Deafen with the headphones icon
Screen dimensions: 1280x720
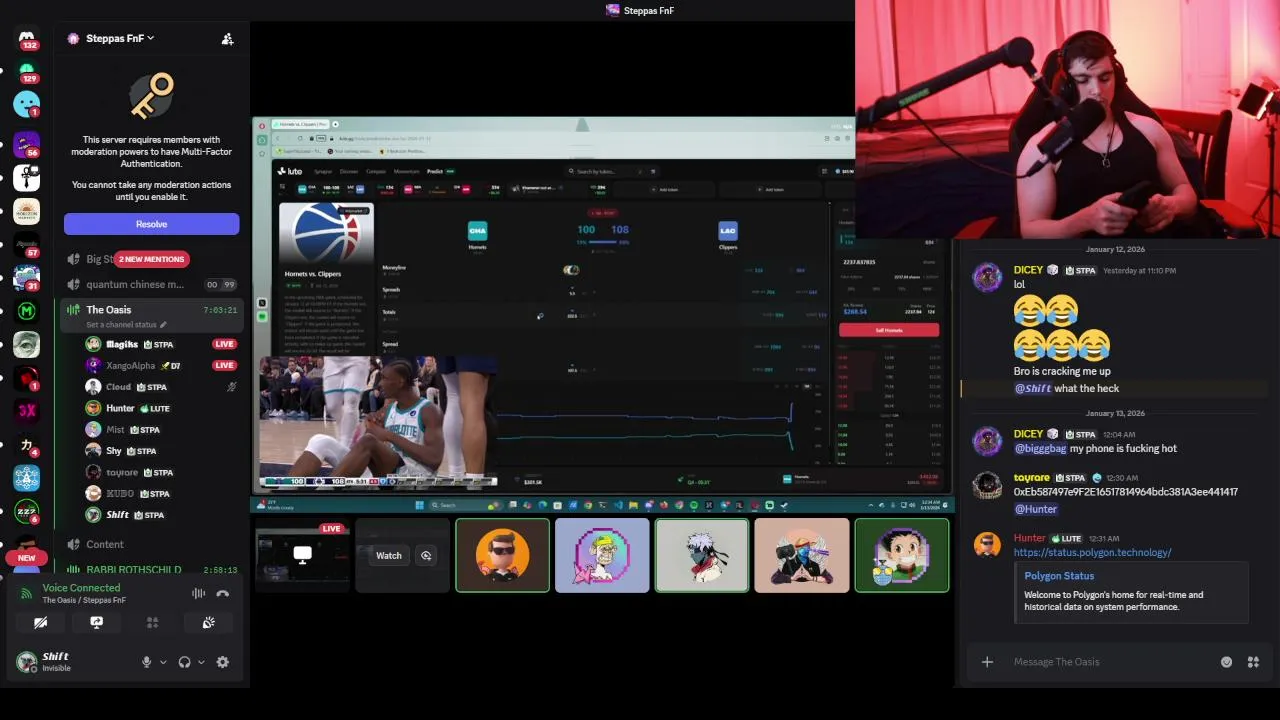[184, 662]
